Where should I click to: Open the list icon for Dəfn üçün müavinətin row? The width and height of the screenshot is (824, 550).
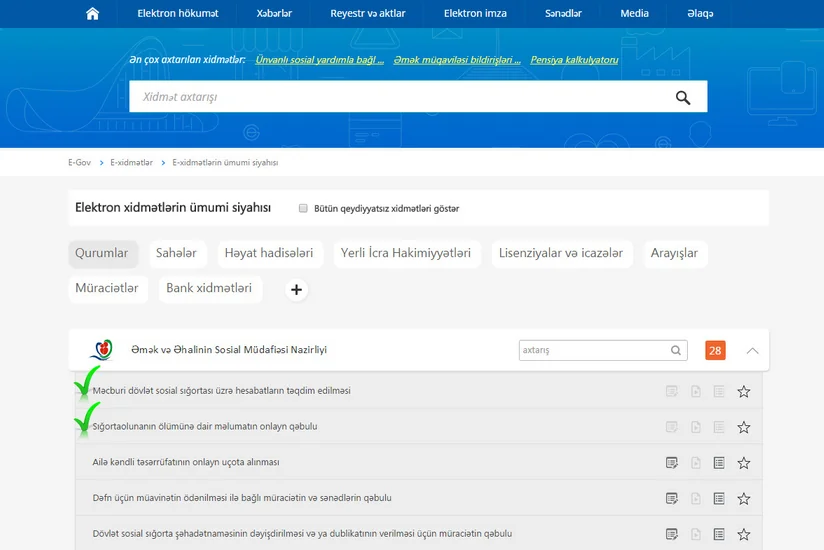(719, 499)
